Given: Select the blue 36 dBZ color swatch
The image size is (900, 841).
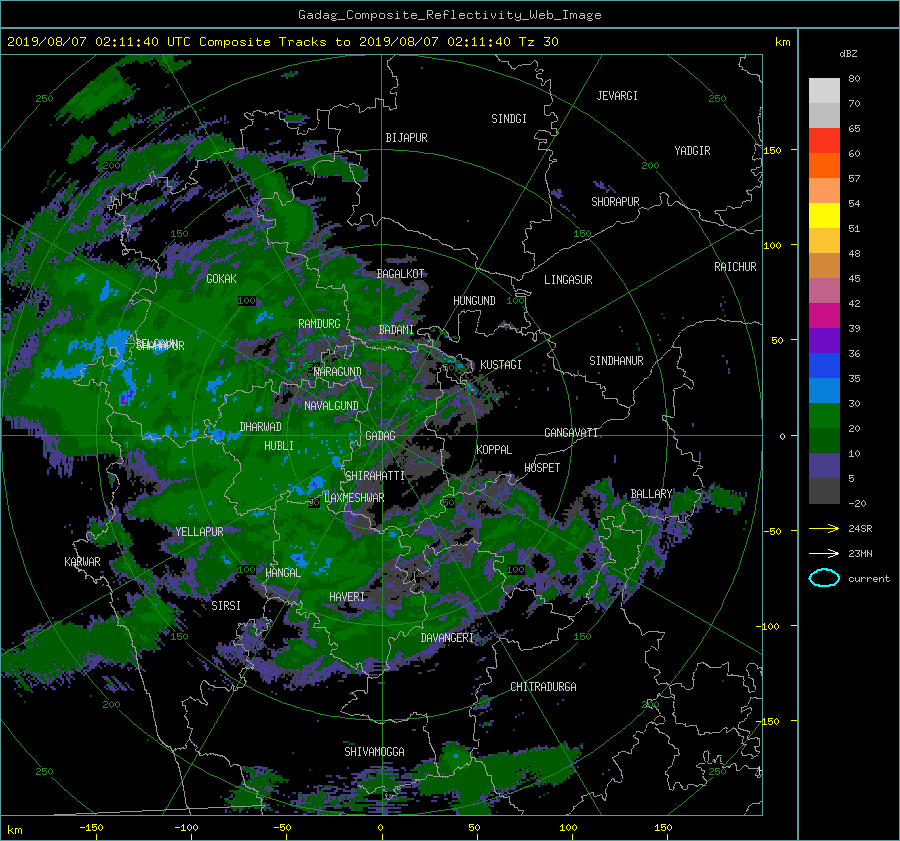Looking at the screenshot, I should click(x=824, y=366).
